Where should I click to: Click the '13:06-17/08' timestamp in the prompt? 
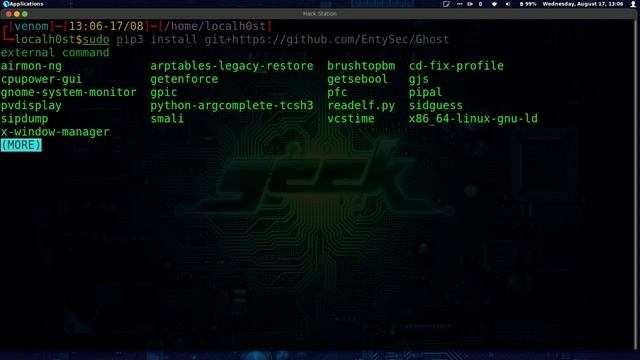point(106,27)
